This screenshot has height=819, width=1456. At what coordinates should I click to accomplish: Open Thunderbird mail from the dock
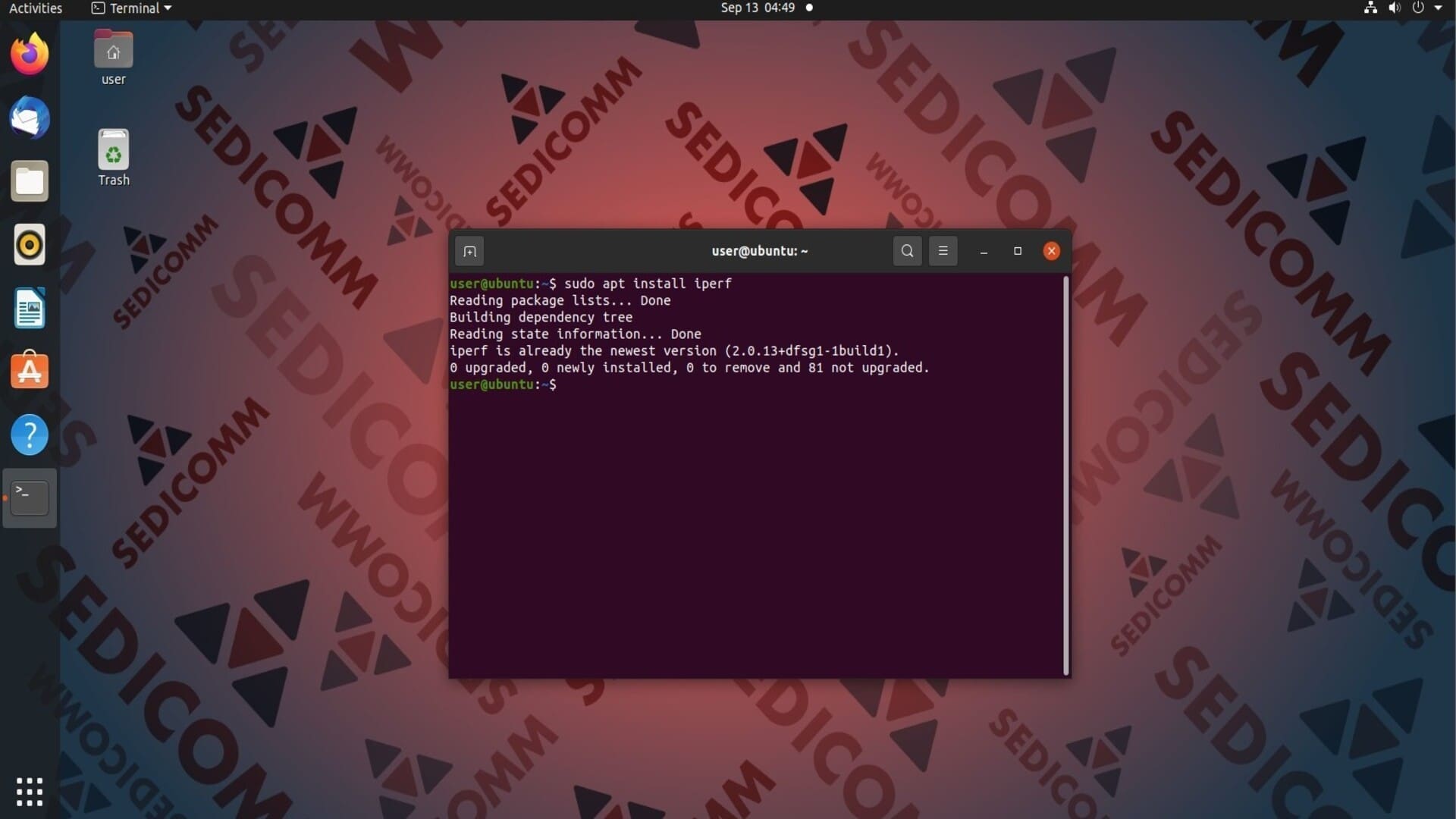(30, 118)
